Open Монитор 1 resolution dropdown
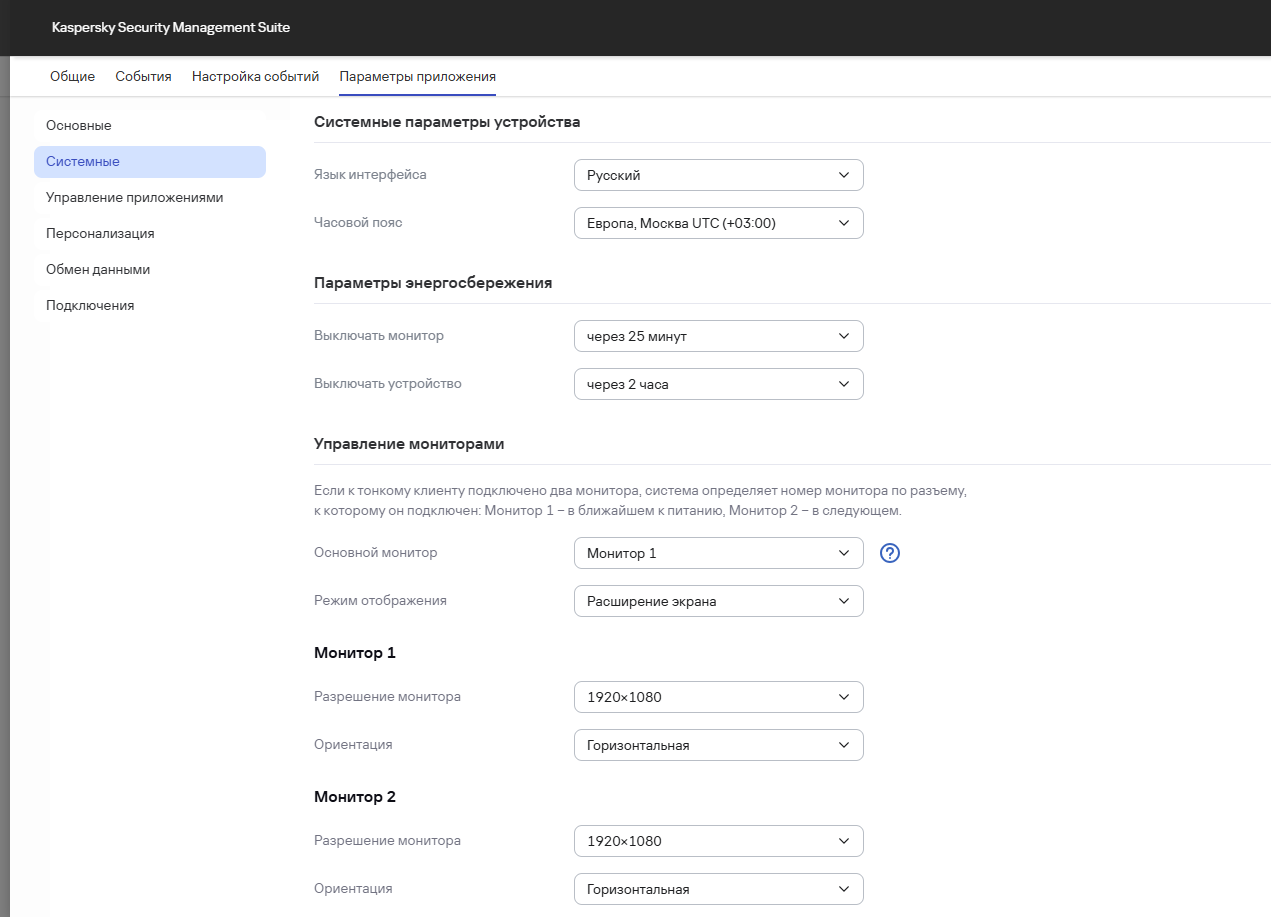This screenshot has width=1271, height=917. (x=718, y=697)
